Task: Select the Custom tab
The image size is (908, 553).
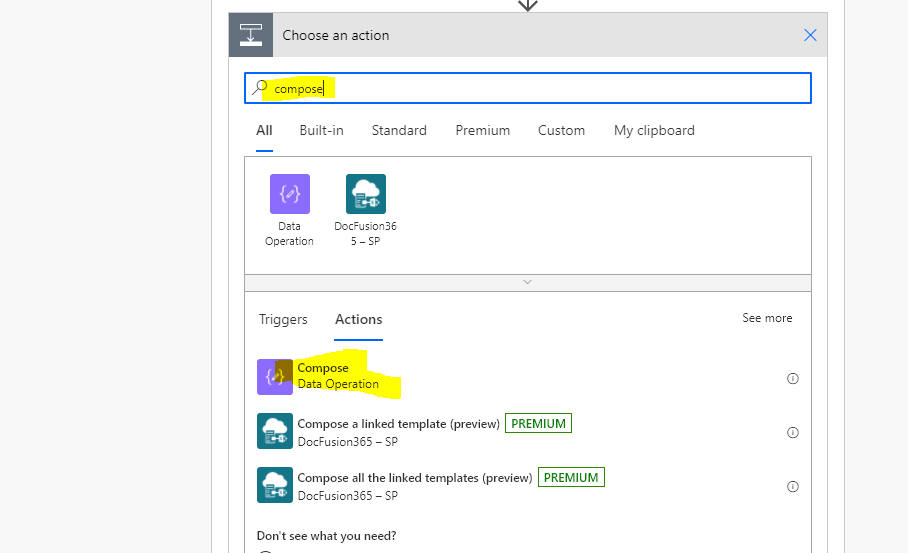Action: pyautogui.click(x=561, y=130)
